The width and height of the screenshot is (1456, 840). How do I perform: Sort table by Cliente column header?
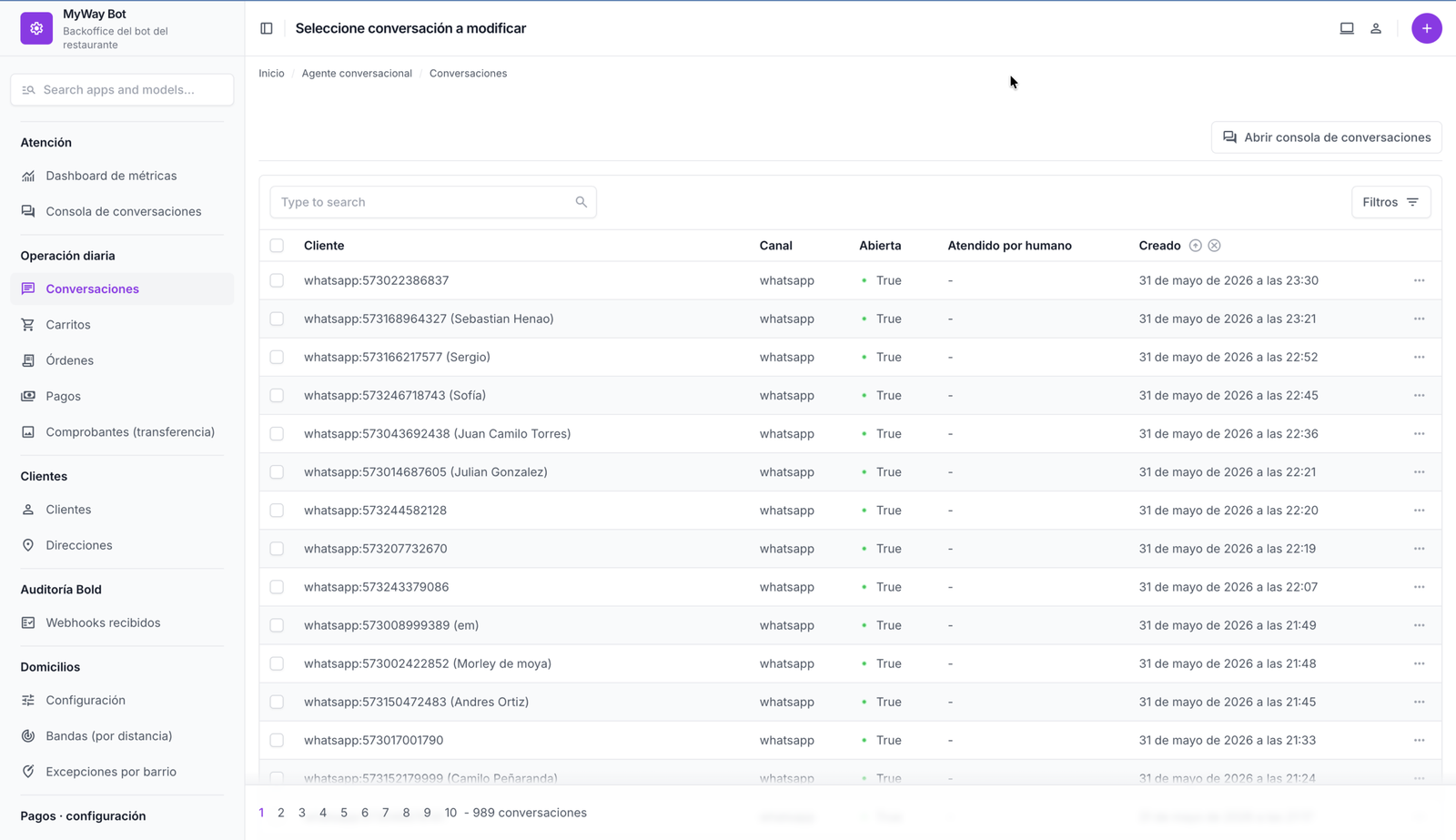coord(324,246)
